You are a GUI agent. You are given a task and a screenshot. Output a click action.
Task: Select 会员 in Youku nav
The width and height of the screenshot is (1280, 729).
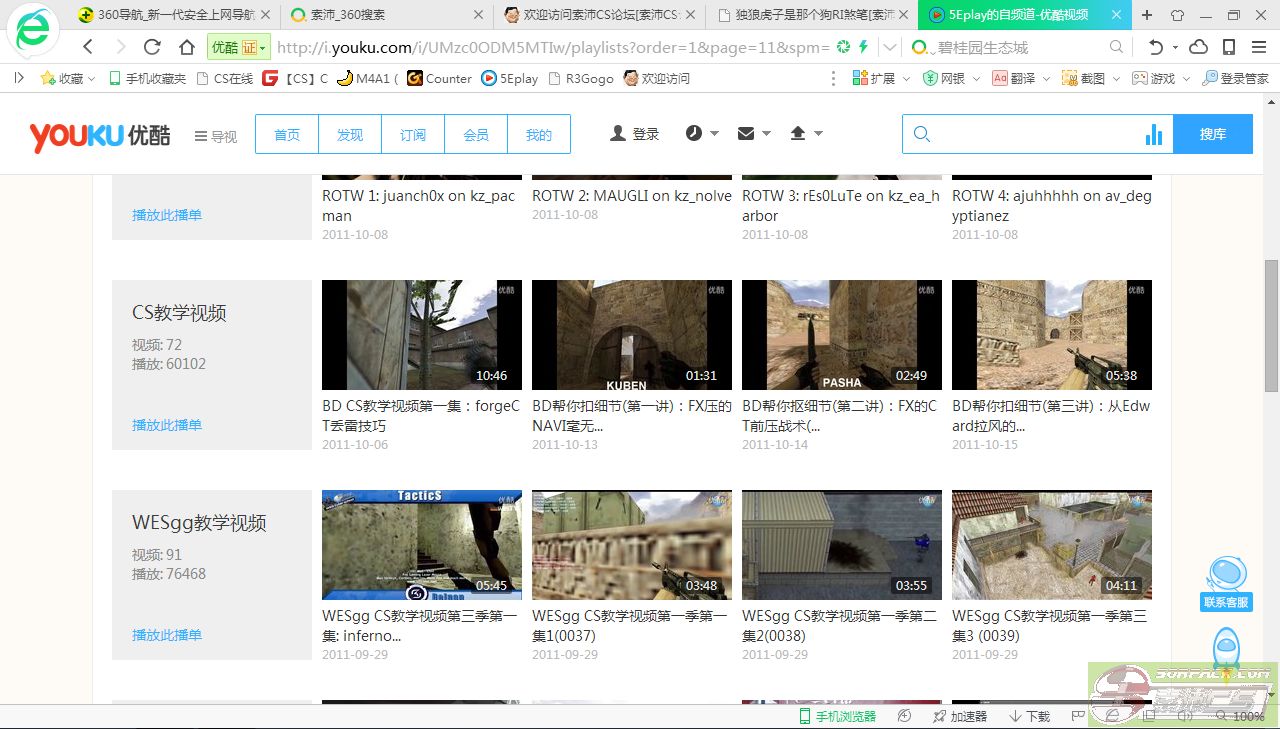(x=476, y=134)
